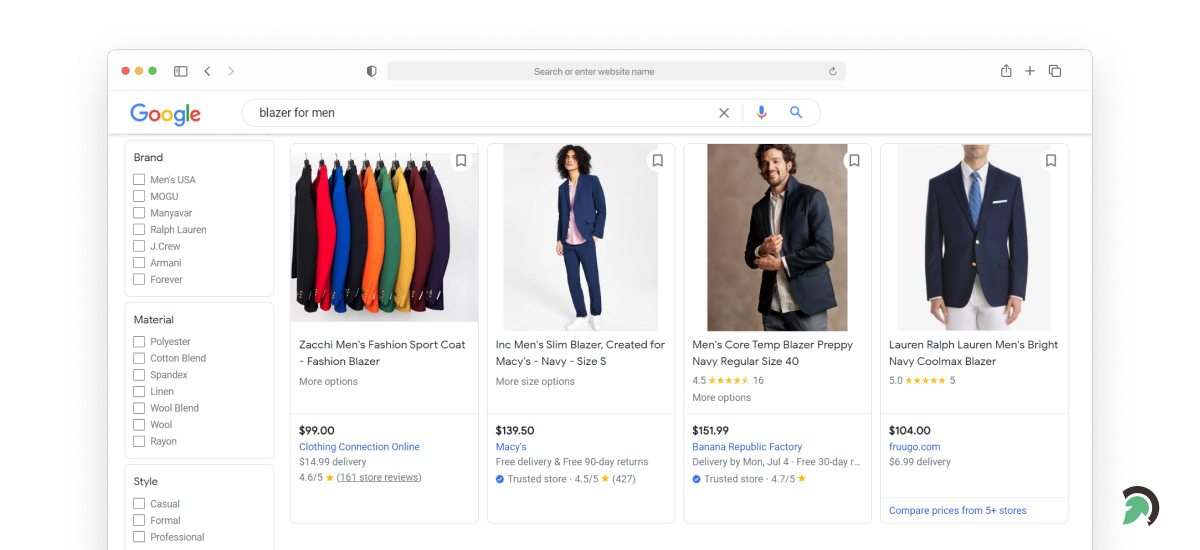This screenshot has width=1200, height=550.
Task: Click the blue search magnifier icon
Action: 796,113
